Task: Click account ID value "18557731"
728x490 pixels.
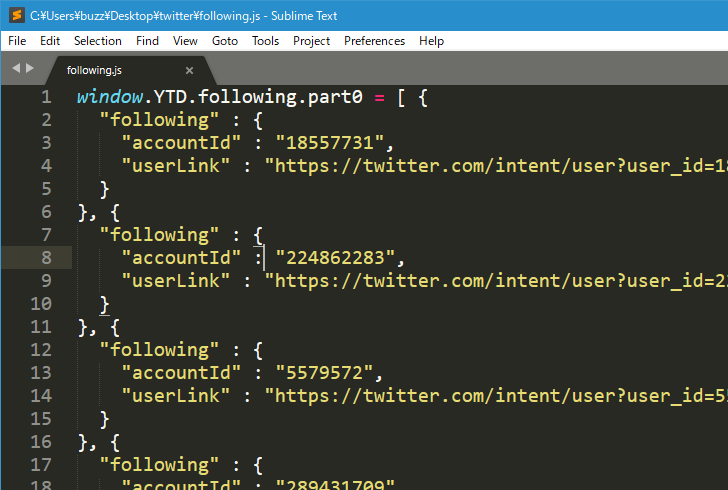Action: pos(329,143)
